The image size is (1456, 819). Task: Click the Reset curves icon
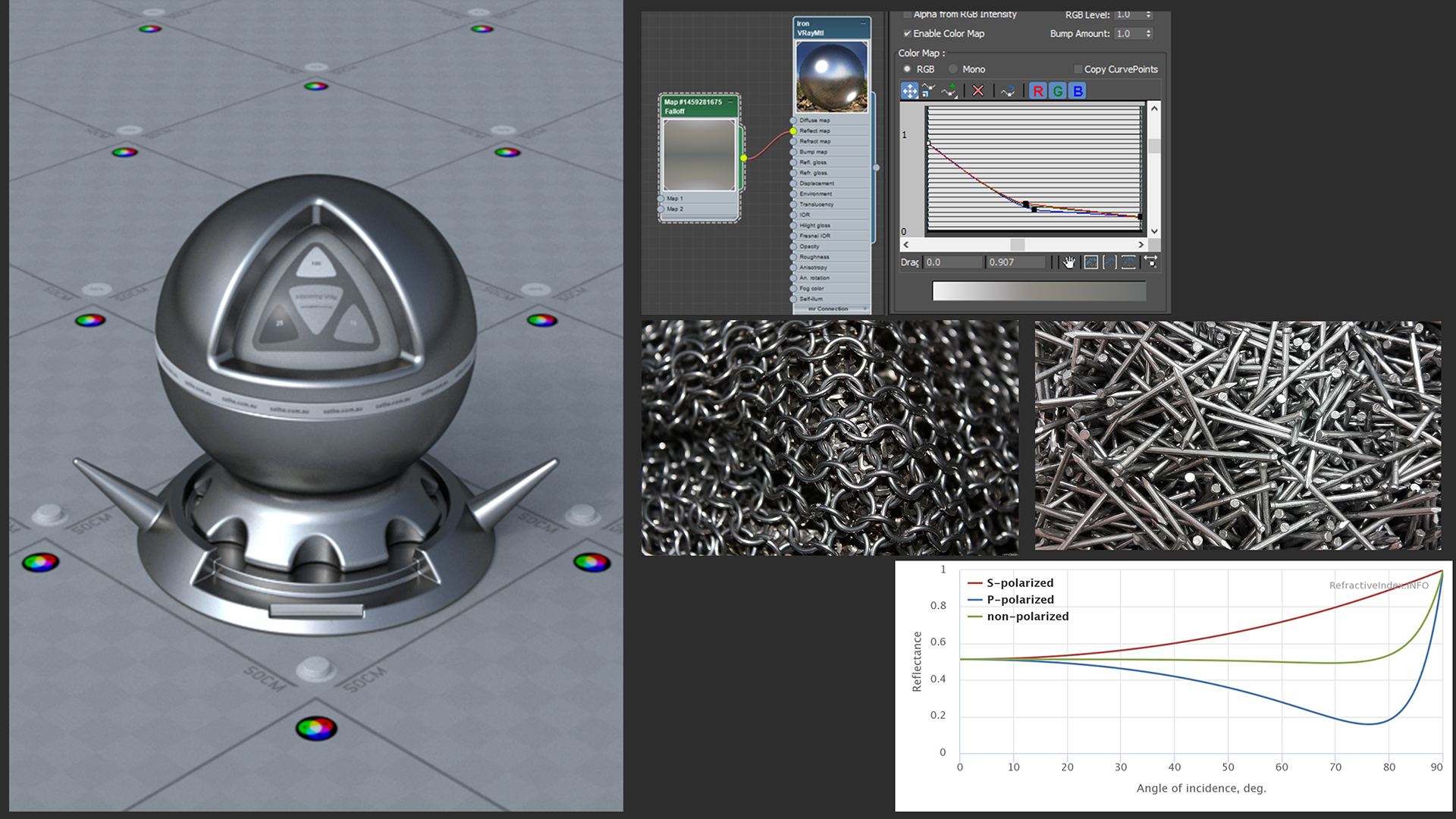[x=1007, y=91]
